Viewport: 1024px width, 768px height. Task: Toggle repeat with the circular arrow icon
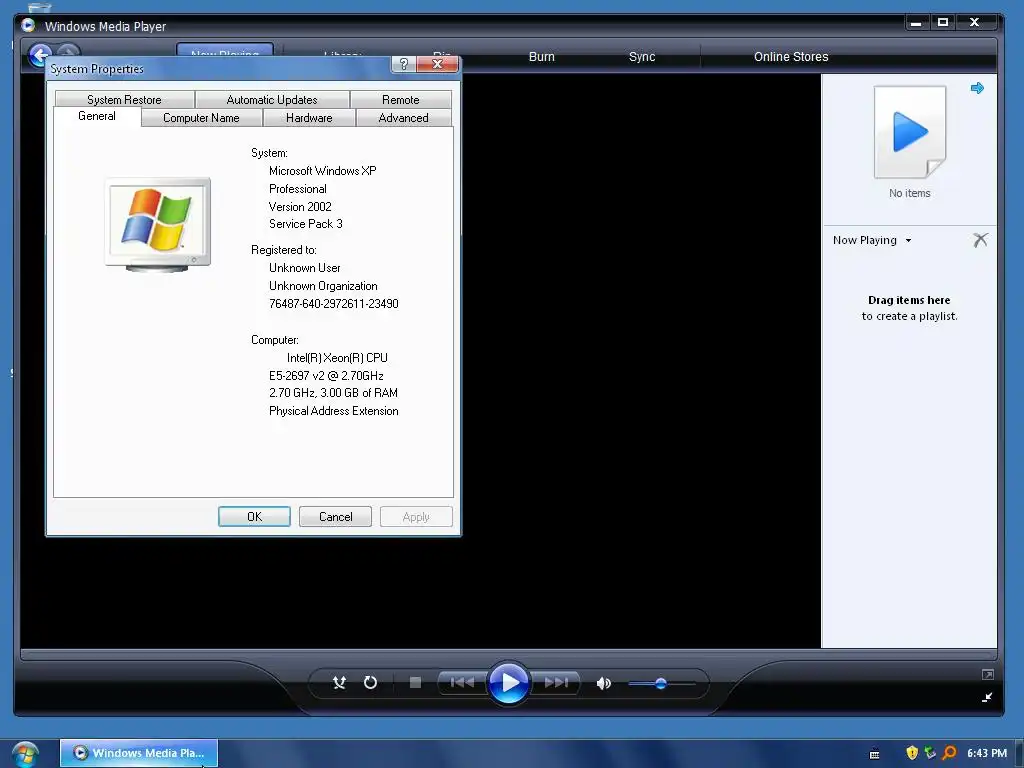[370, 682]
